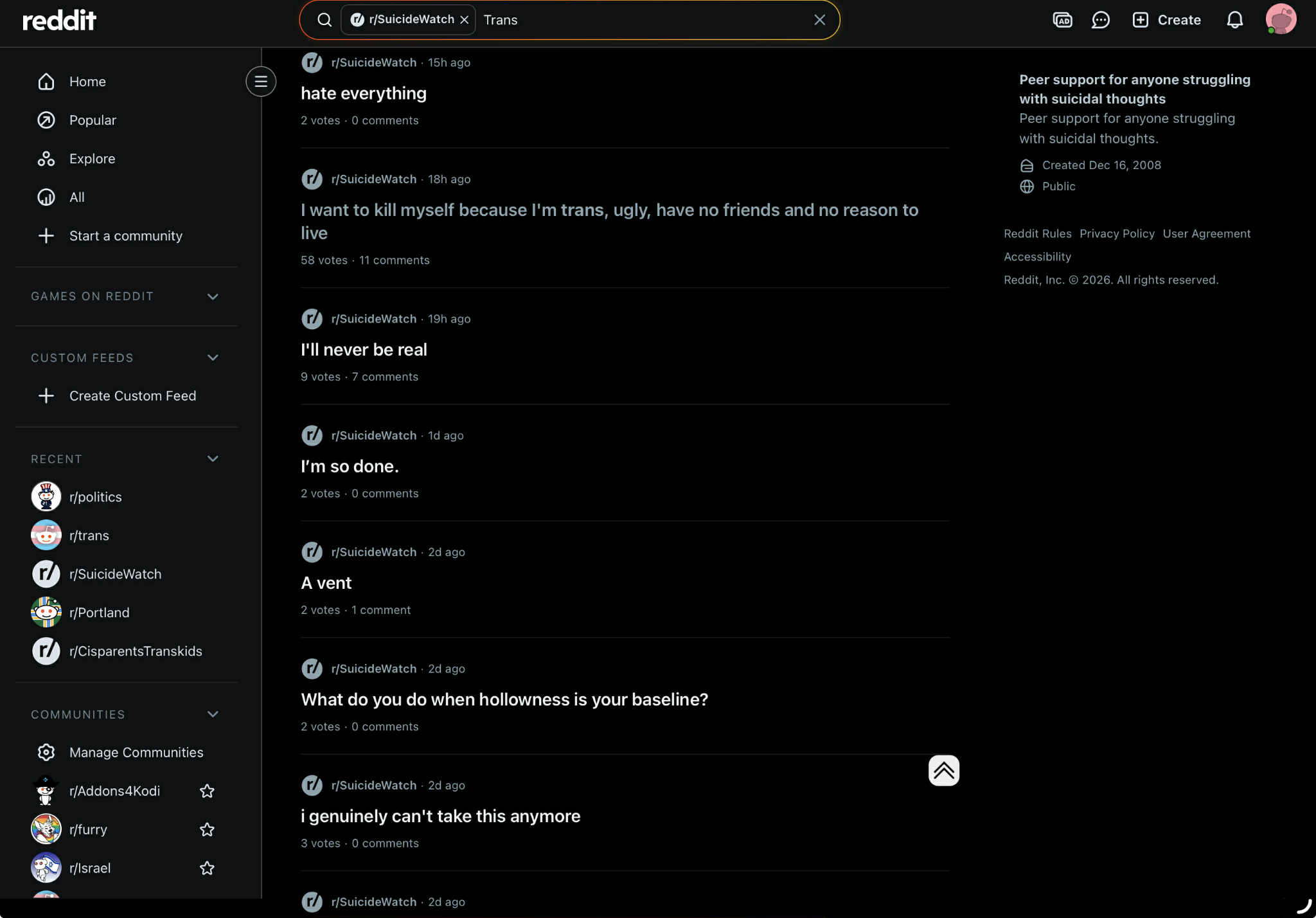Click the Reddit logo
This screenshot has height=918, width=1316.
[x=59, y=20]
